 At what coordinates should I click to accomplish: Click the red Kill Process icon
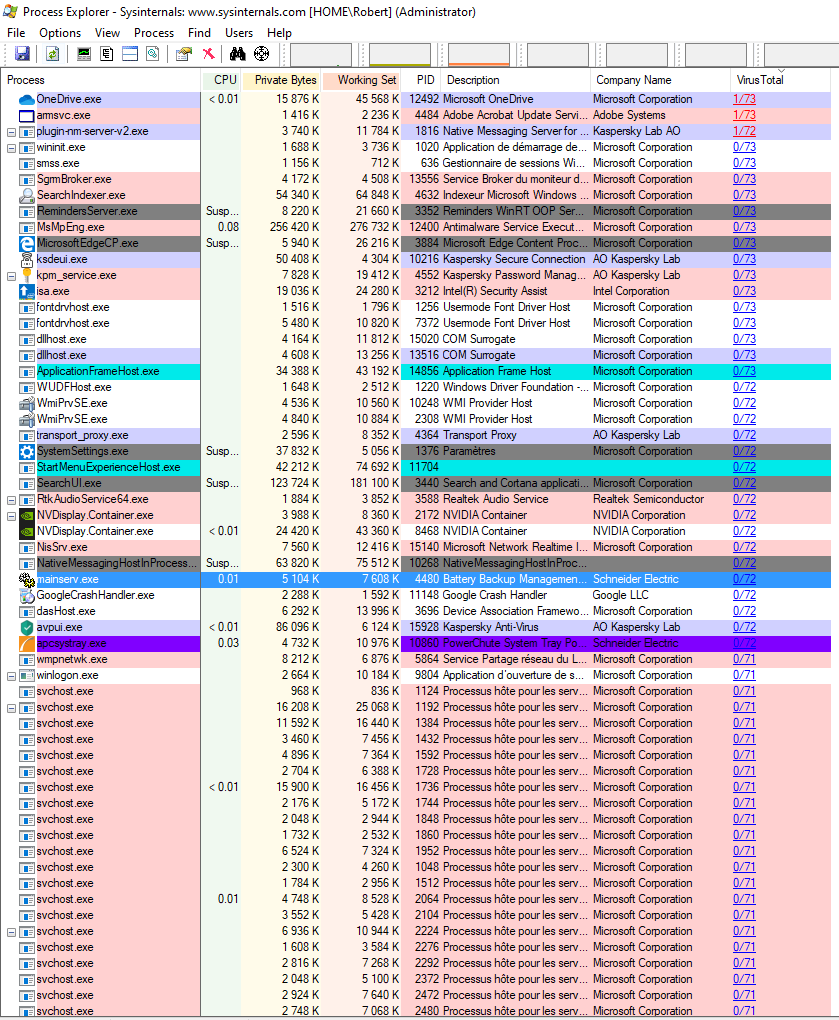click(x=208, y=54)
